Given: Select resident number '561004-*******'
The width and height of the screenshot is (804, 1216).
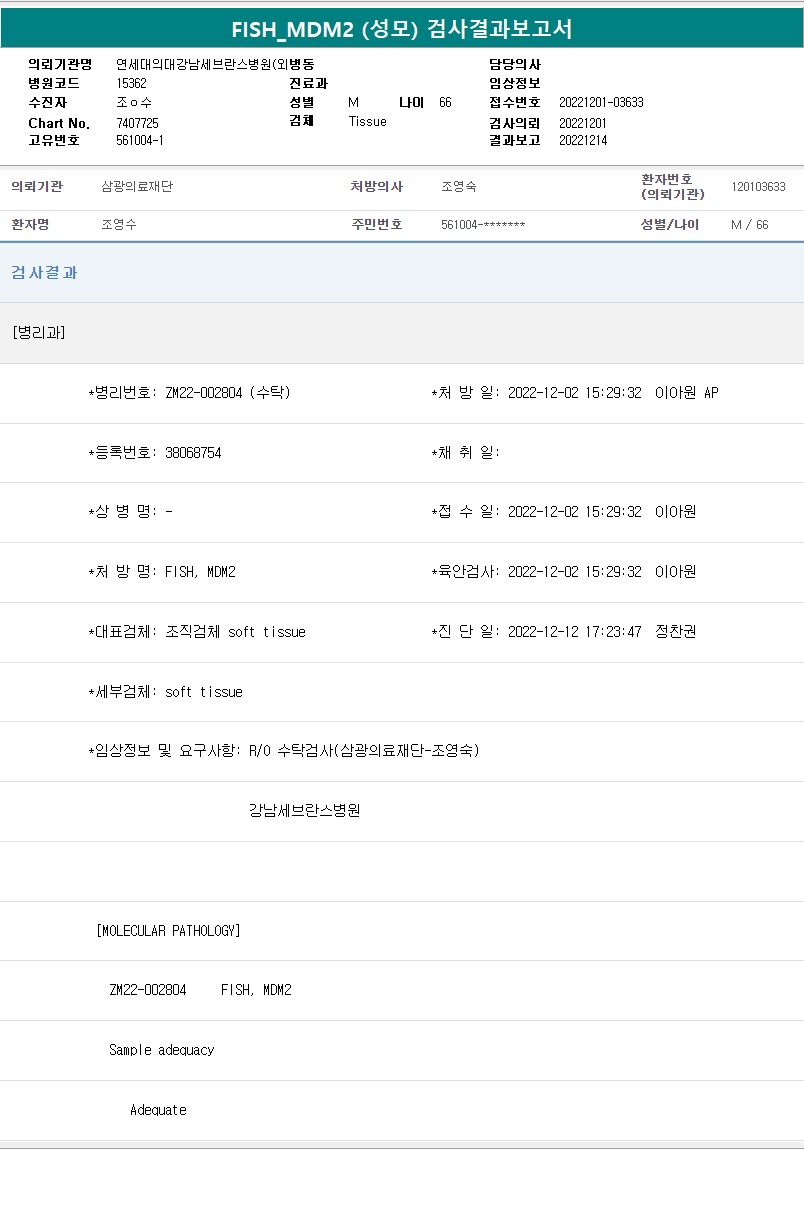Looking at the screenshot, I should coord(483,225).
